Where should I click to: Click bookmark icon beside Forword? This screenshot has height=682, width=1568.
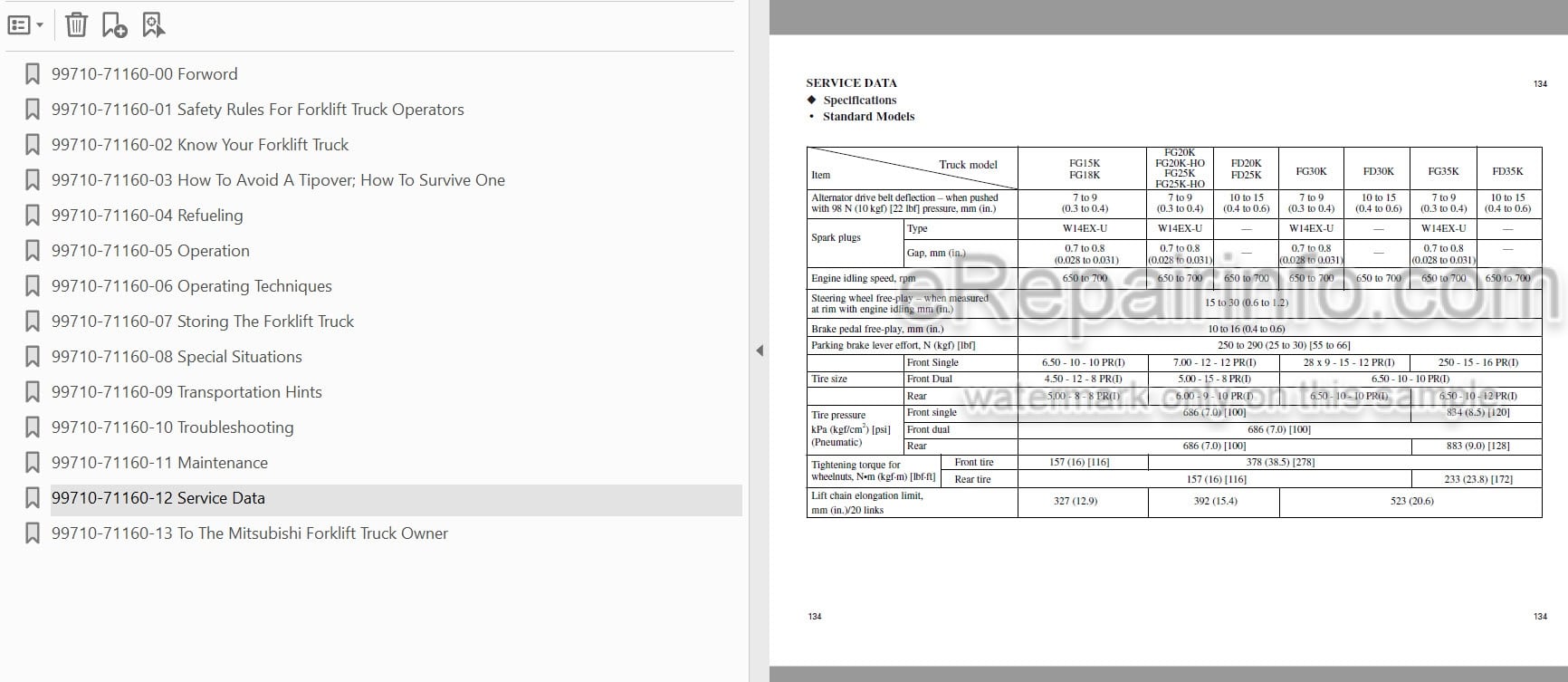[33, 74]
